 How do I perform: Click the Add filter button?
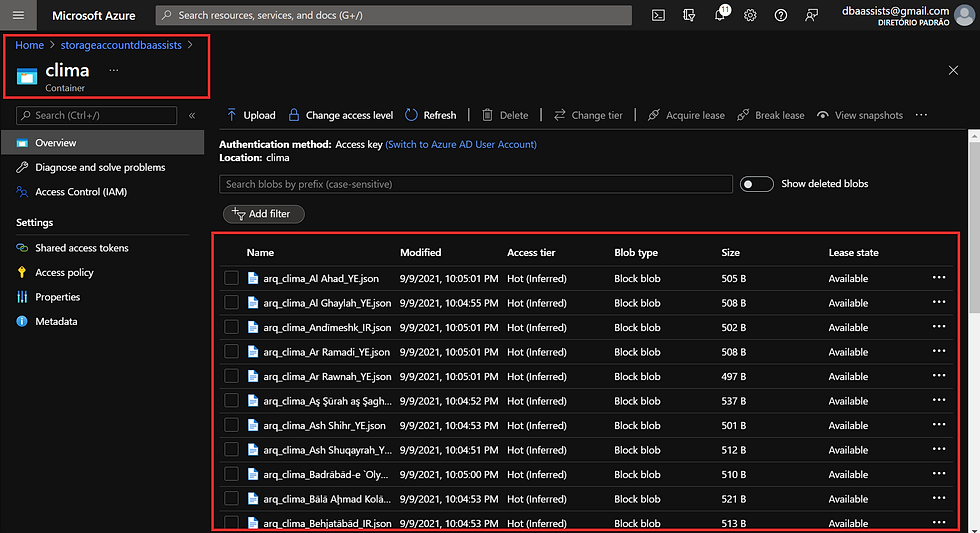263,214
